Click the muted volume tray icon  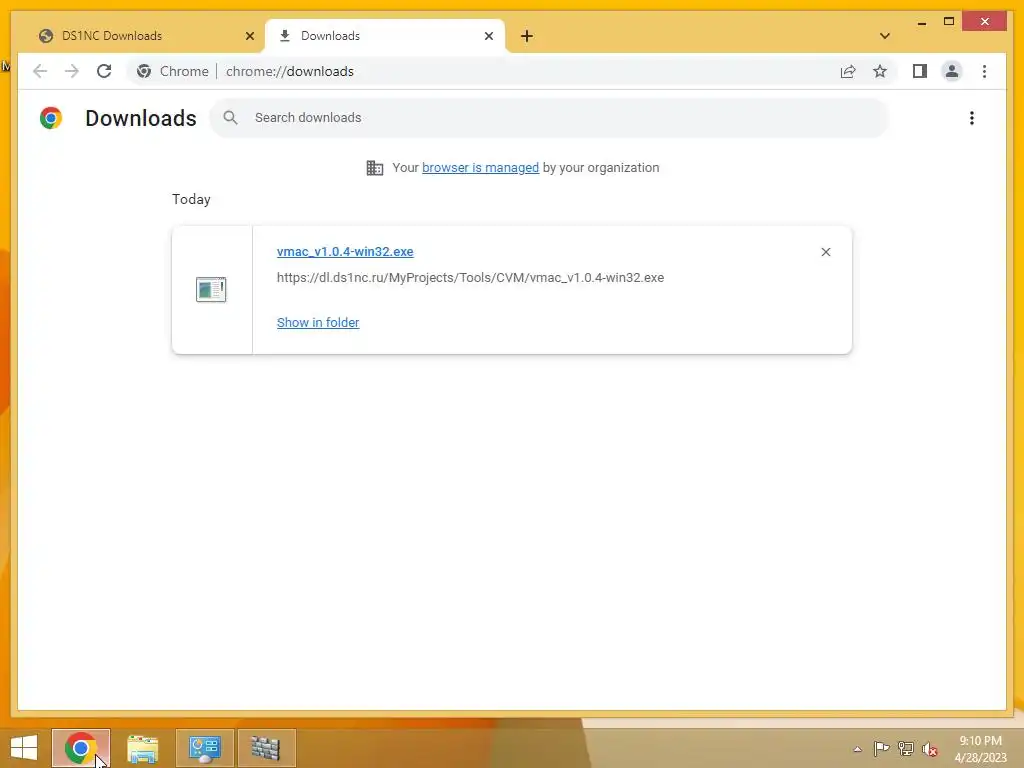(x=929, y=749)
